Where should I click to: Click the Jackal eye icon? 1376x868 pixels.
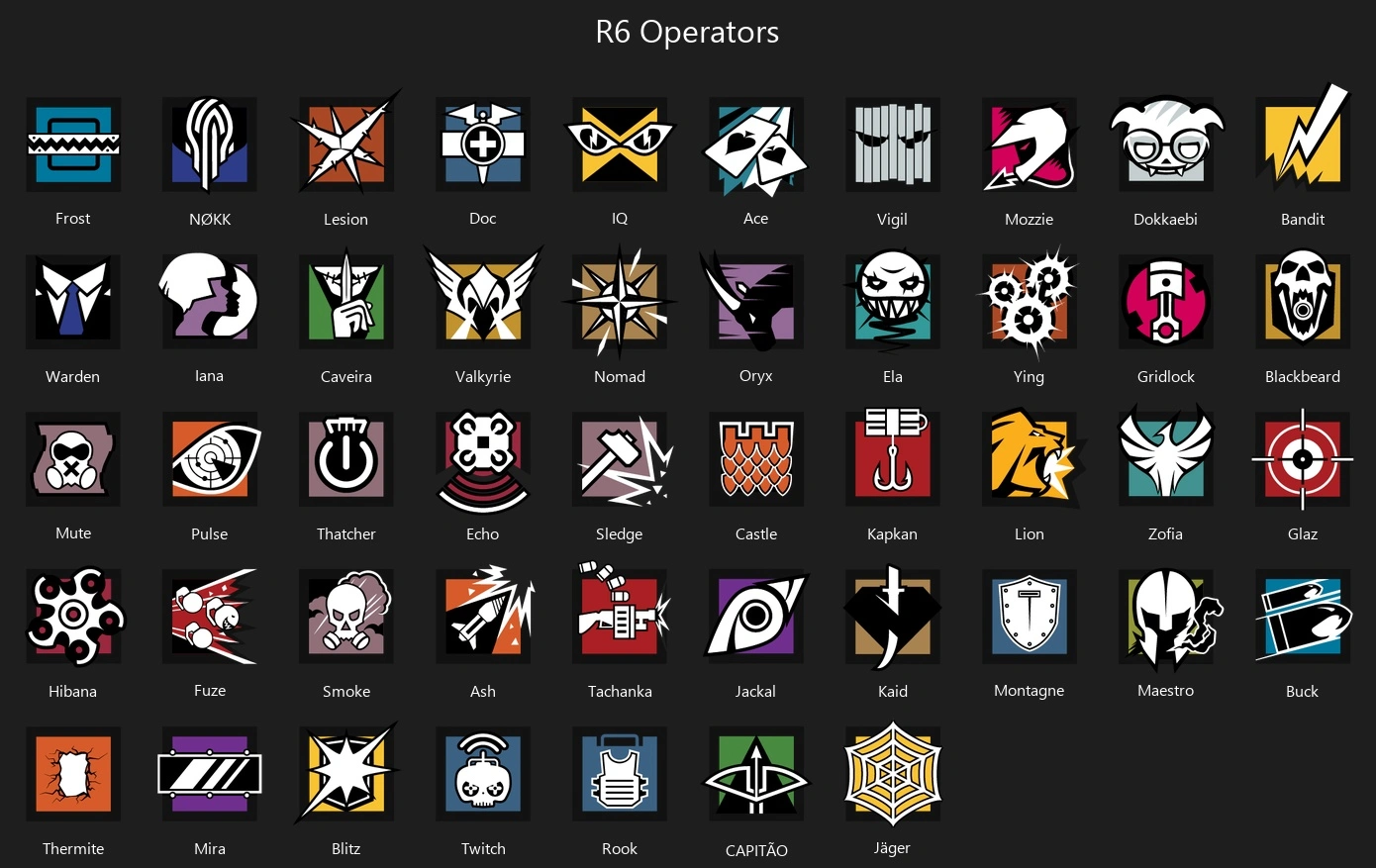coord(756,617)
